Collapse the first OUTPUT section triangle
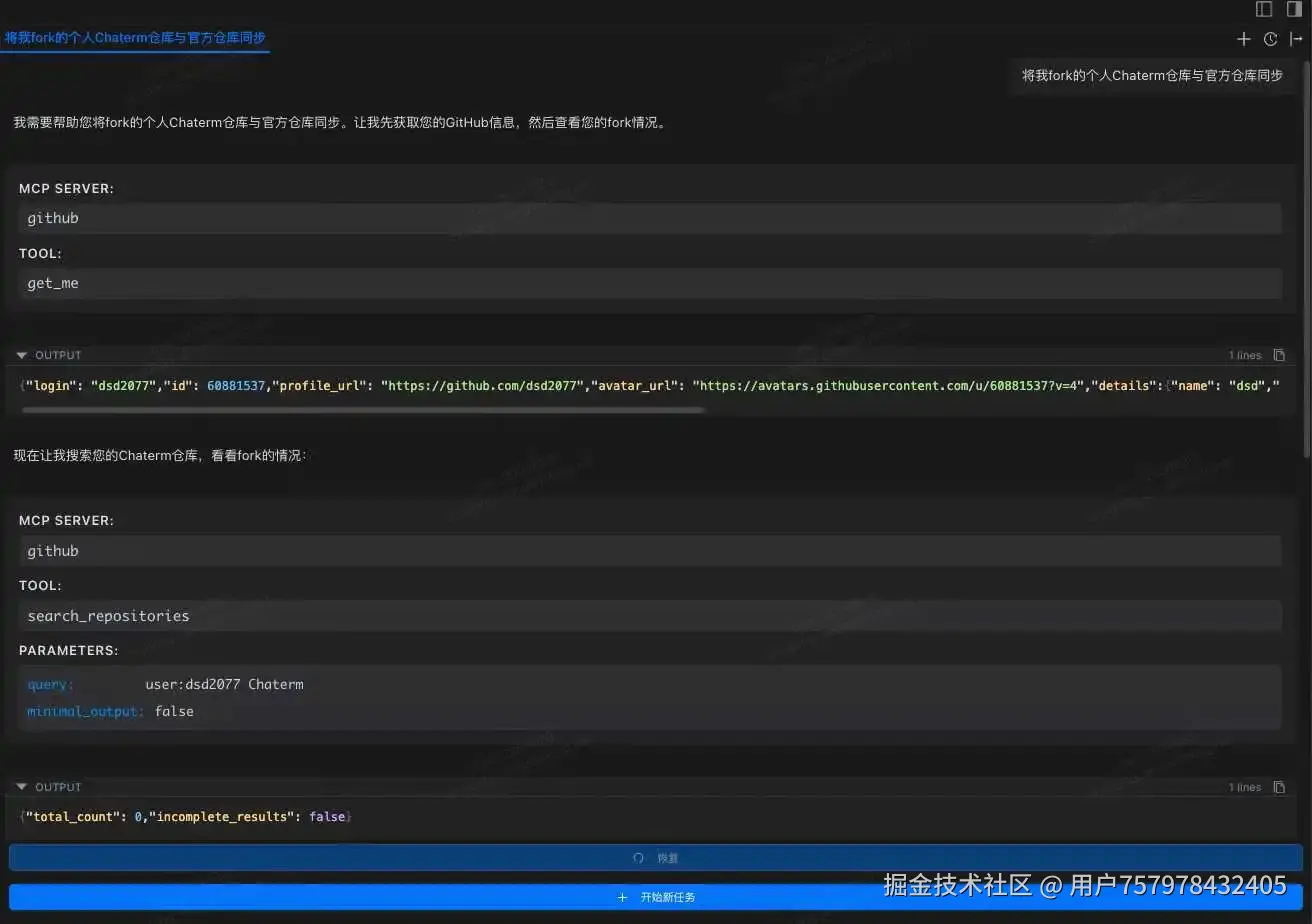The width and height of the screenshot is (1312, 924). click(22, 355)
